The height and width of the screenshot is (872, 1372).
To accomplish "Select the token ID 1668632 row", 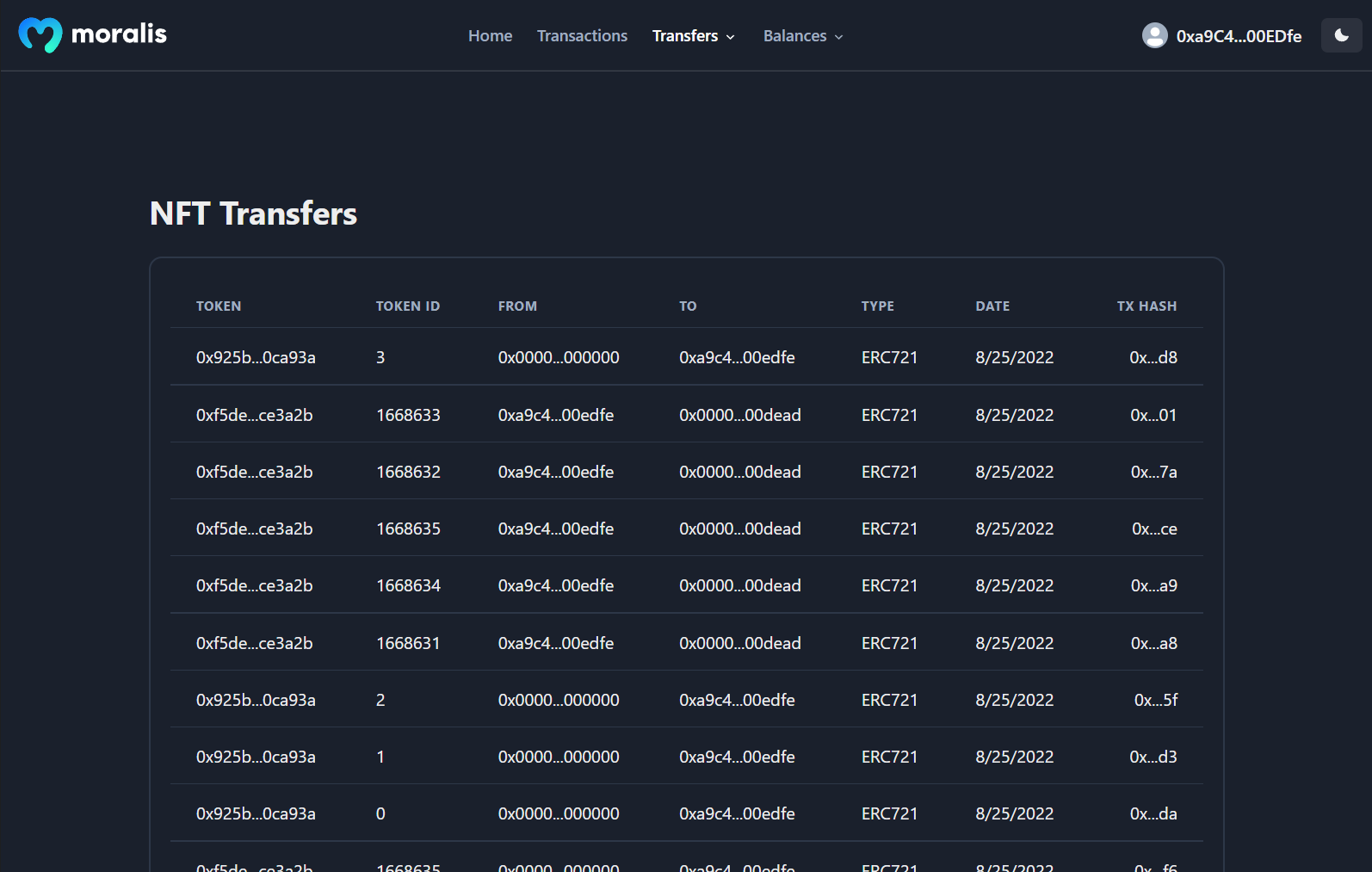I will (x=408, y=472).
